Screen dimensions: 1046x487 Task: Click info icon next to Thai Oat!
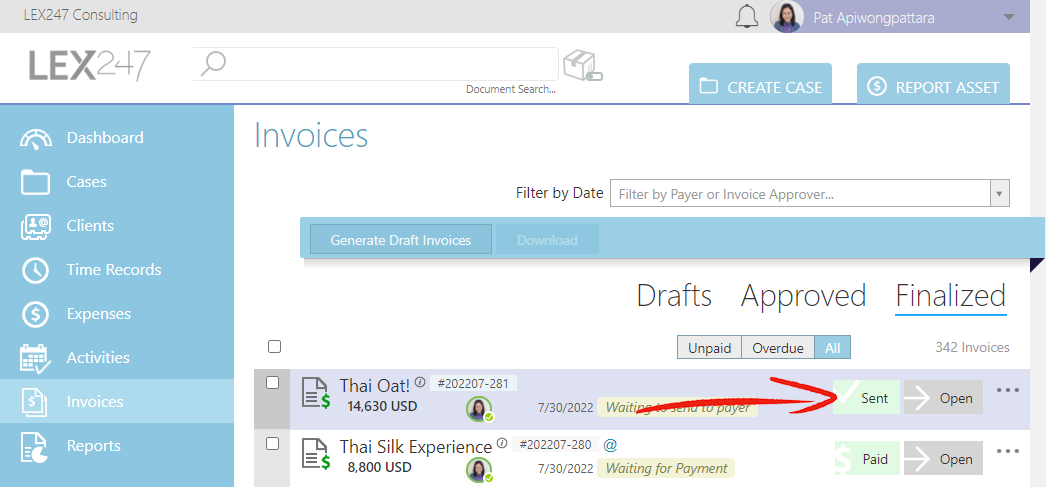[420, 382]
